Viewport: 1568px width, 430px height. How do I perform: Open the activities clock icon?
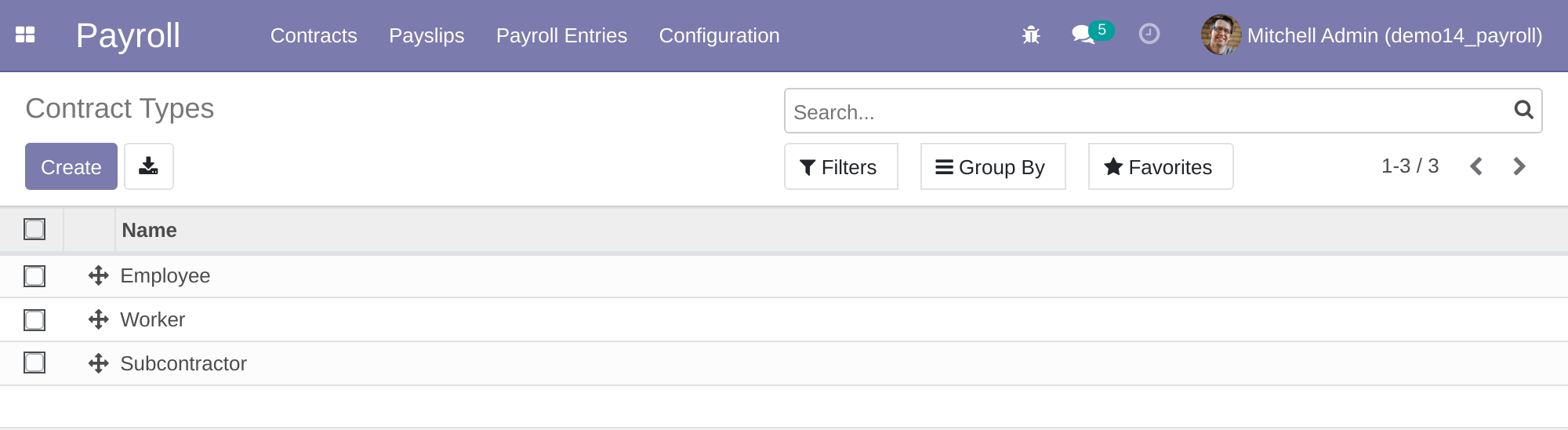1149,35
